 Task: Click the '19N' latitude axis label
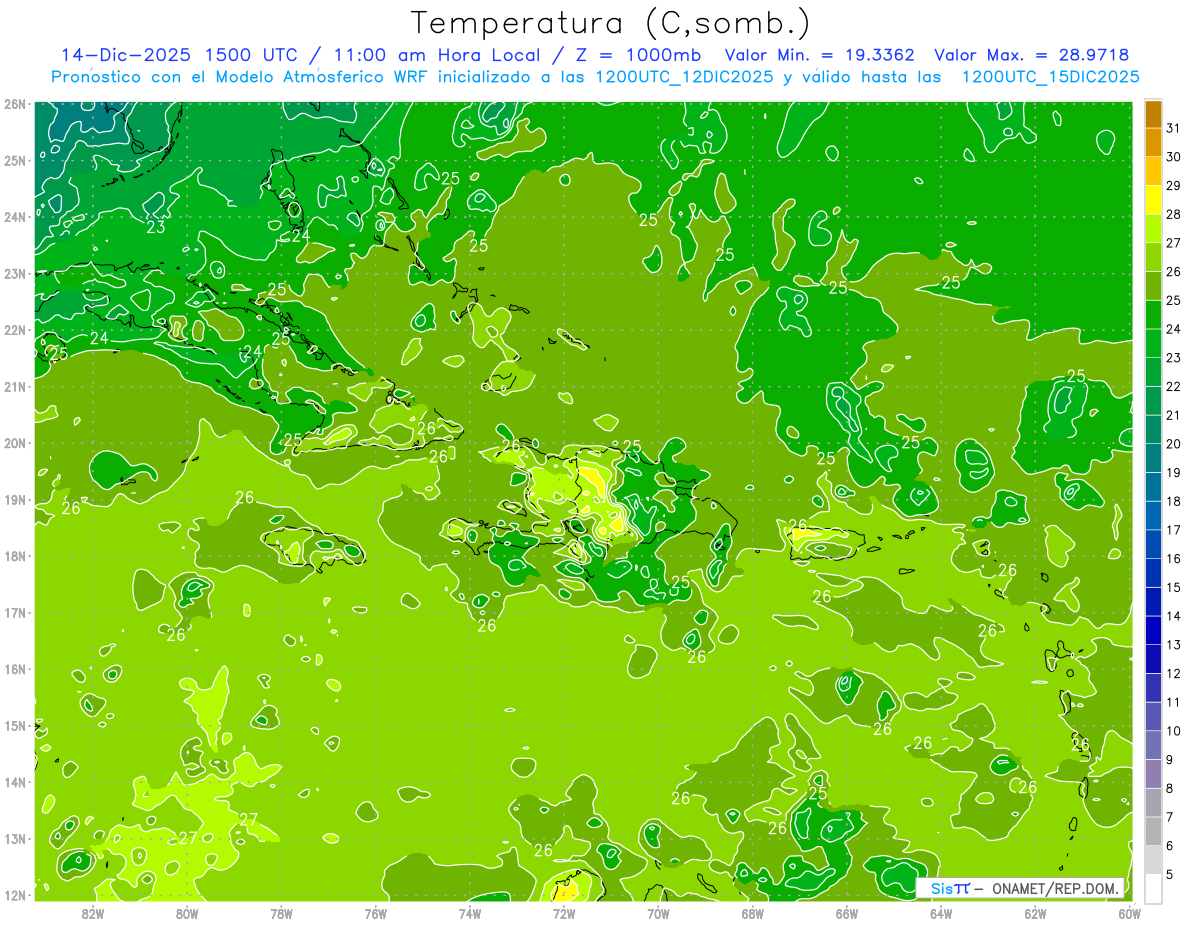pyautogui.click(x=15, y=500)
